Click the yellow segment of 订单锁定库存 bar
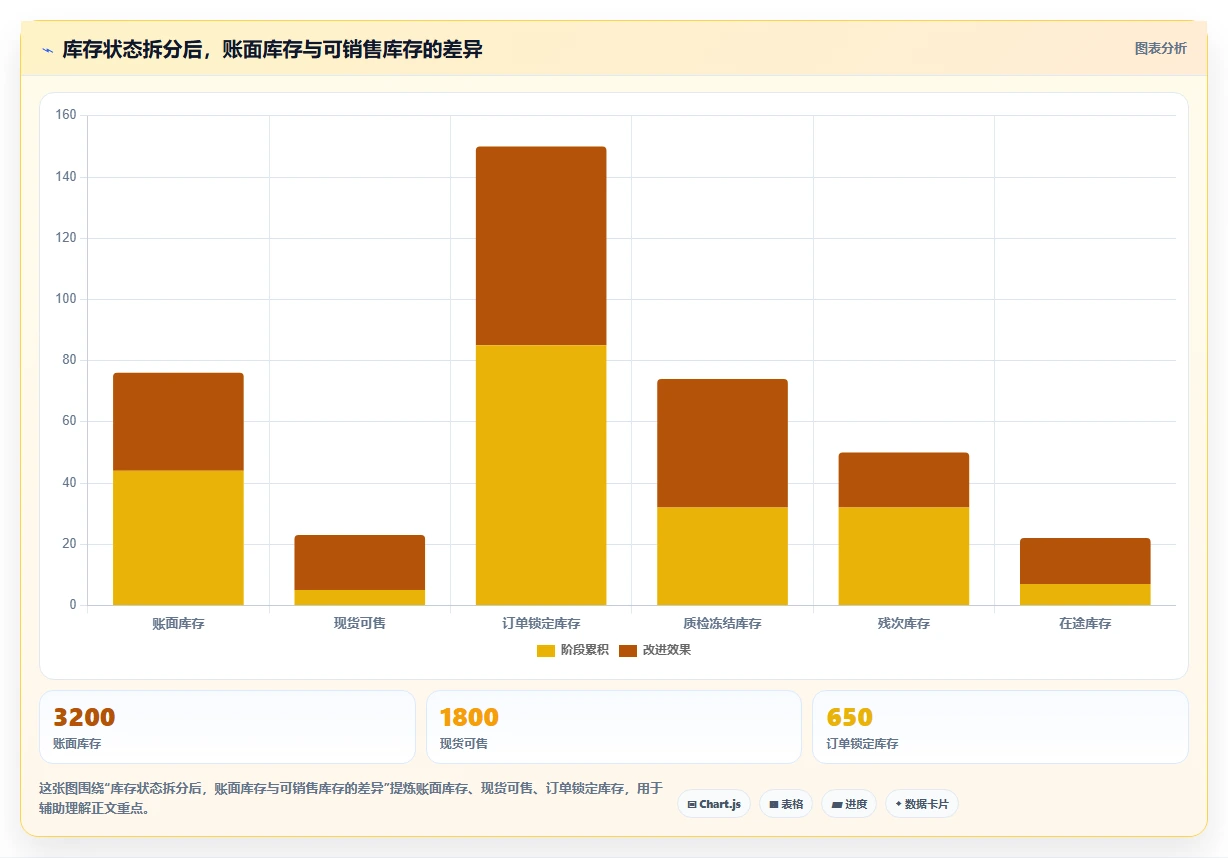The height and width of the screenshot is (858, 1228). point(541,475)
